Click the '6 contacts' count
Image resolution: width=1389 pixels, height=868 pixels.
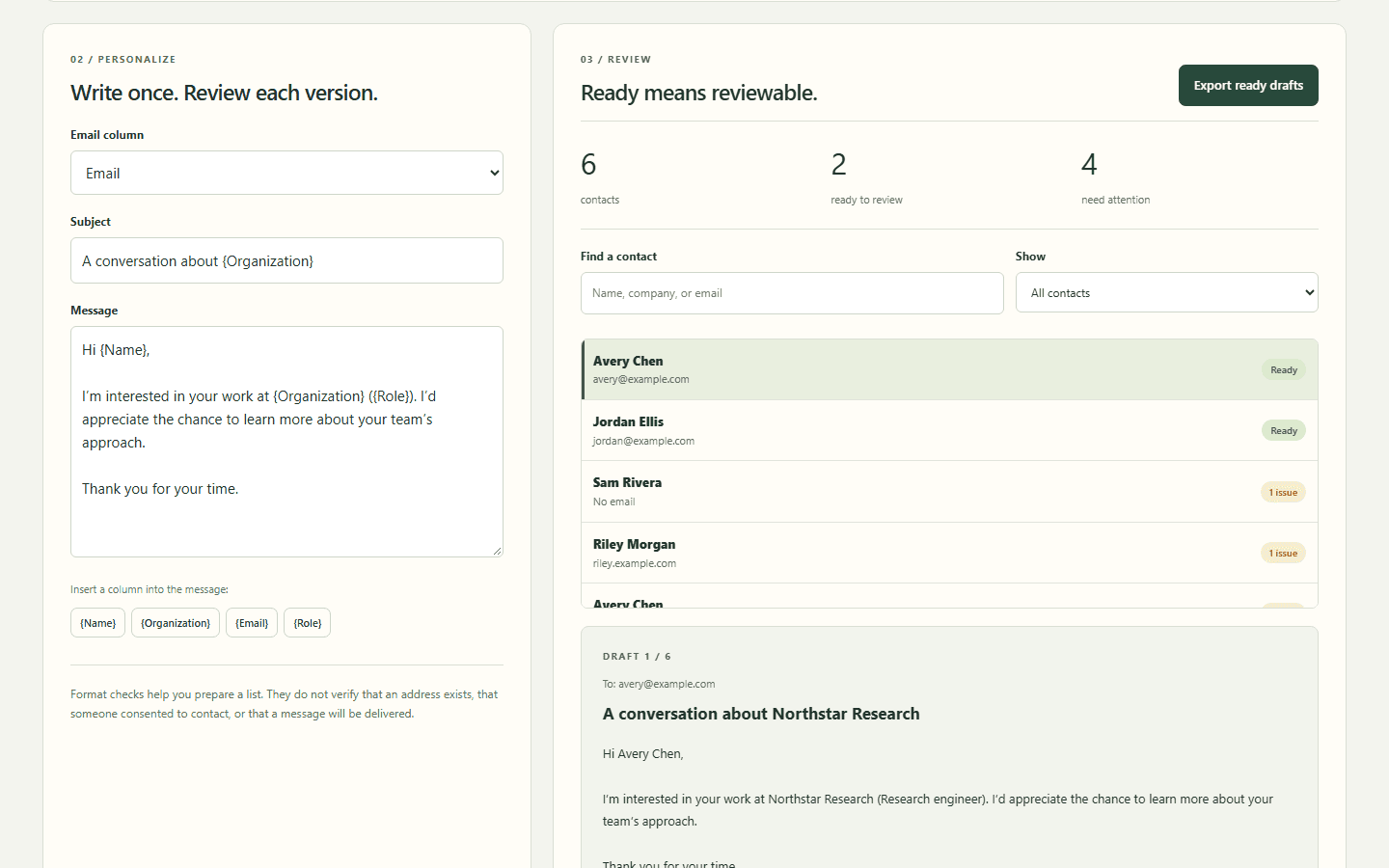pyautogui.click(x=600, y=176)
